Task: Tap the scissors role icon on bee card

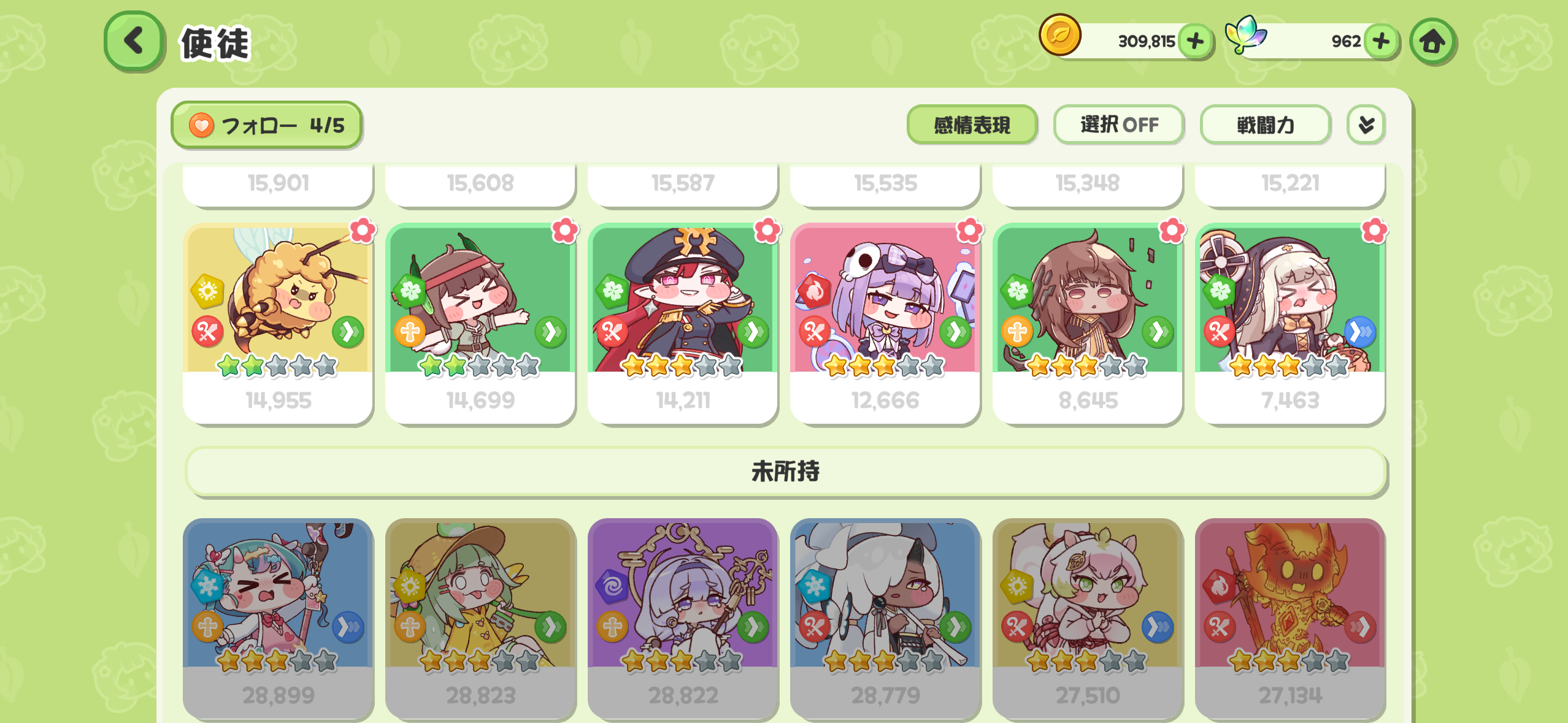Action: 207,332
